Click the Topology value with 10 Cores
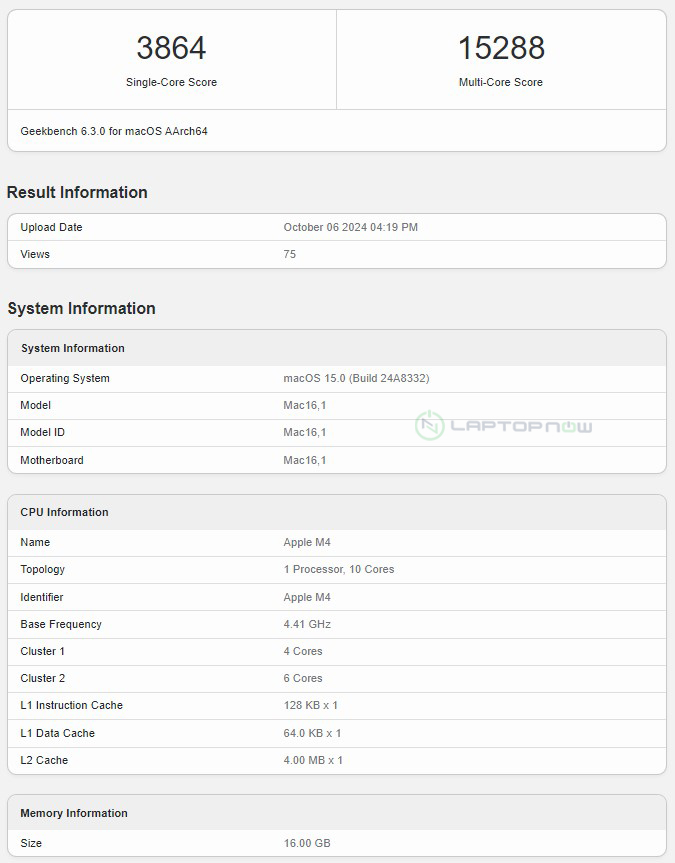Screen dimensions: 675x863 [x=339, y=569]
